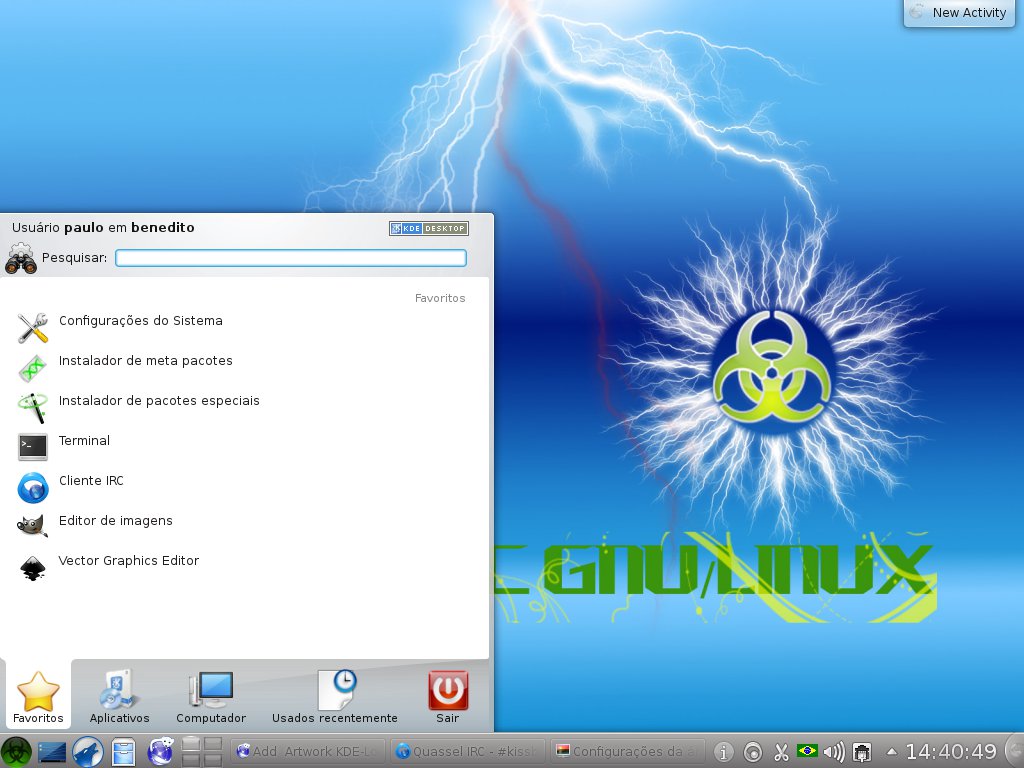This screenshot has width=1024, height=768.
Task: Click the user text 'Usuário paulo em benedito'
Action: pos(103,227)
